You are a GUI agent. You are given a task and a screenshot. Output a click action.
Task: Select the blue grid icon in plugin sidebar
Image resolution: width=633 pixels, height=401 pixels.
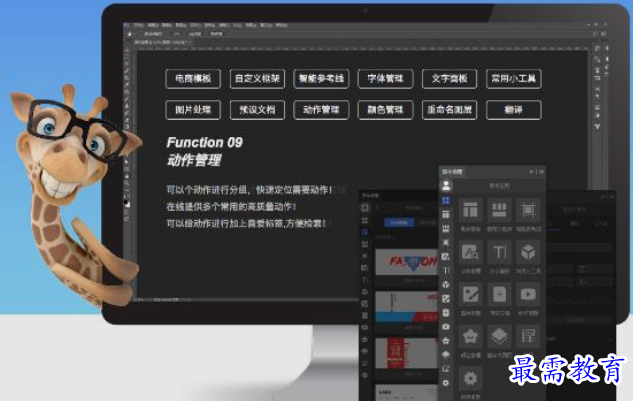click(446, 200)
